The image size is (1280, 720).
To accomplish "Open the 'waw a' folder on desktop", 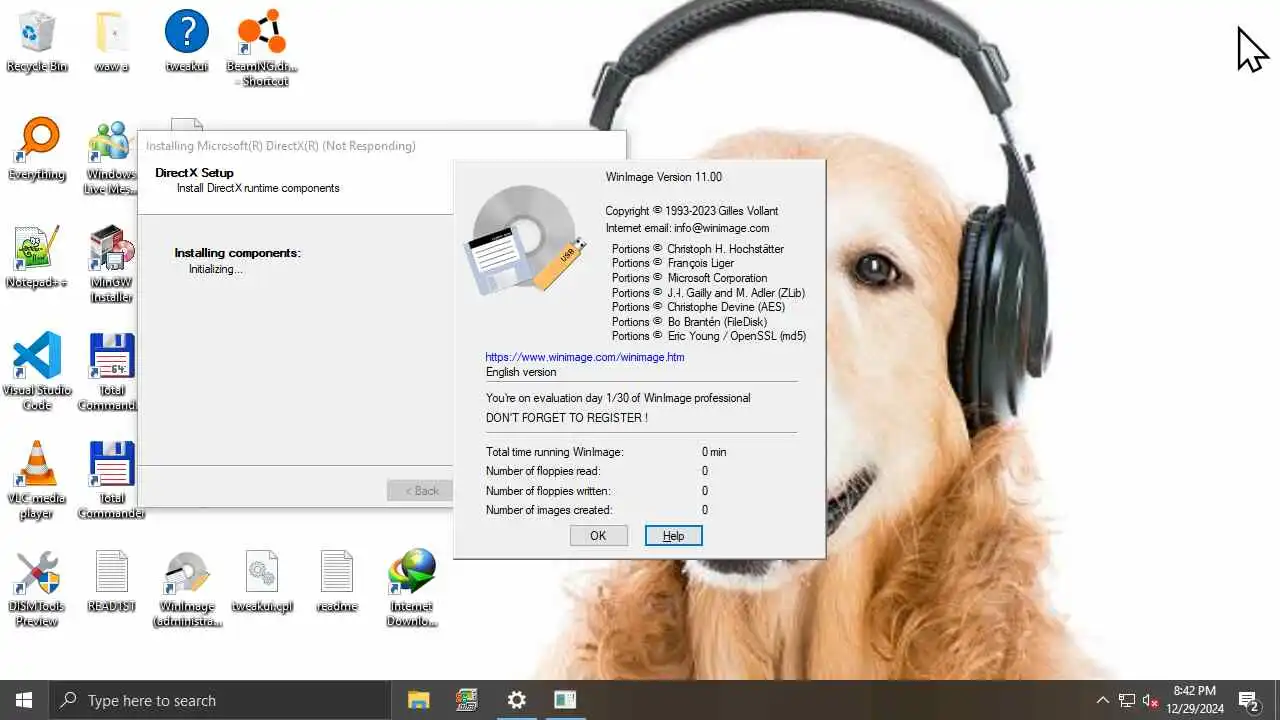I will click(x=111, y=42).
